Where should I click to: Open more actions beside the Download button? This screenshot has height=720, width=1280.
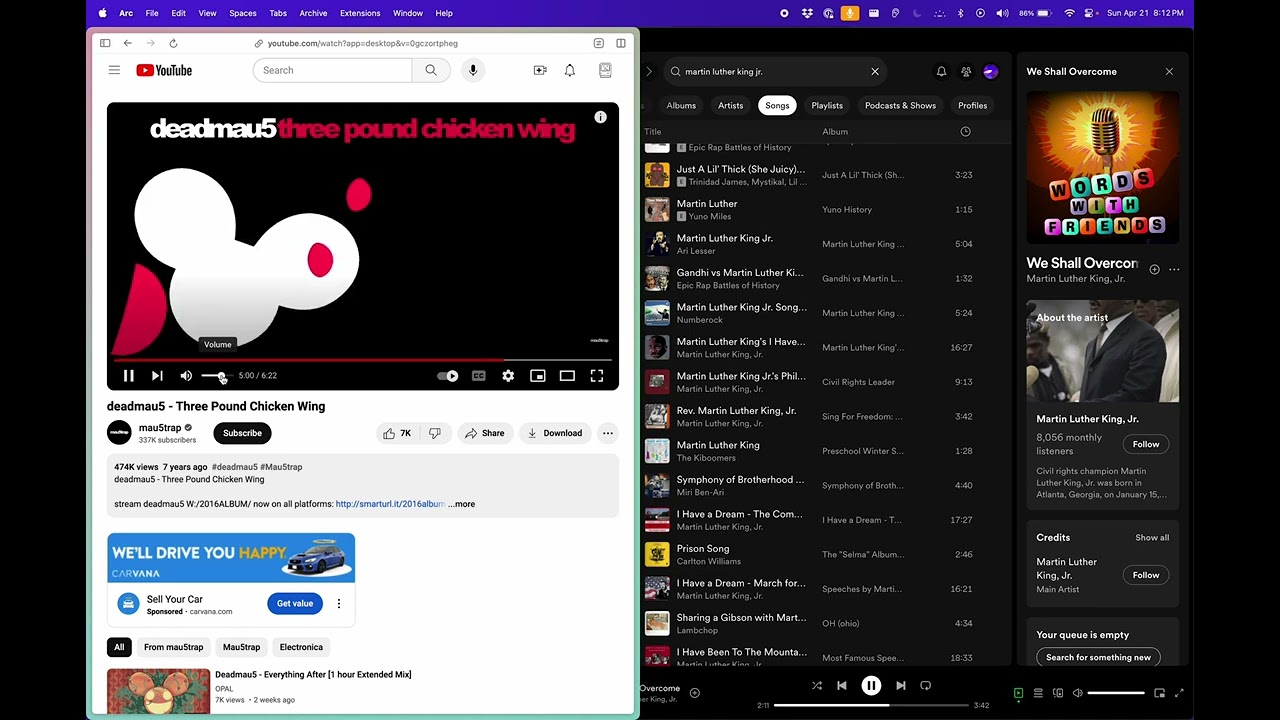(x=608, y=433)
